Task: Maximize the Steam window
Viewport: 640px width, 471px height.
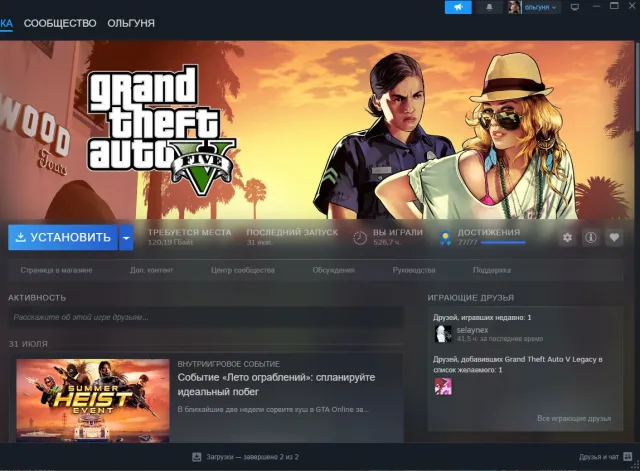Action: click(x=614, y=6)
